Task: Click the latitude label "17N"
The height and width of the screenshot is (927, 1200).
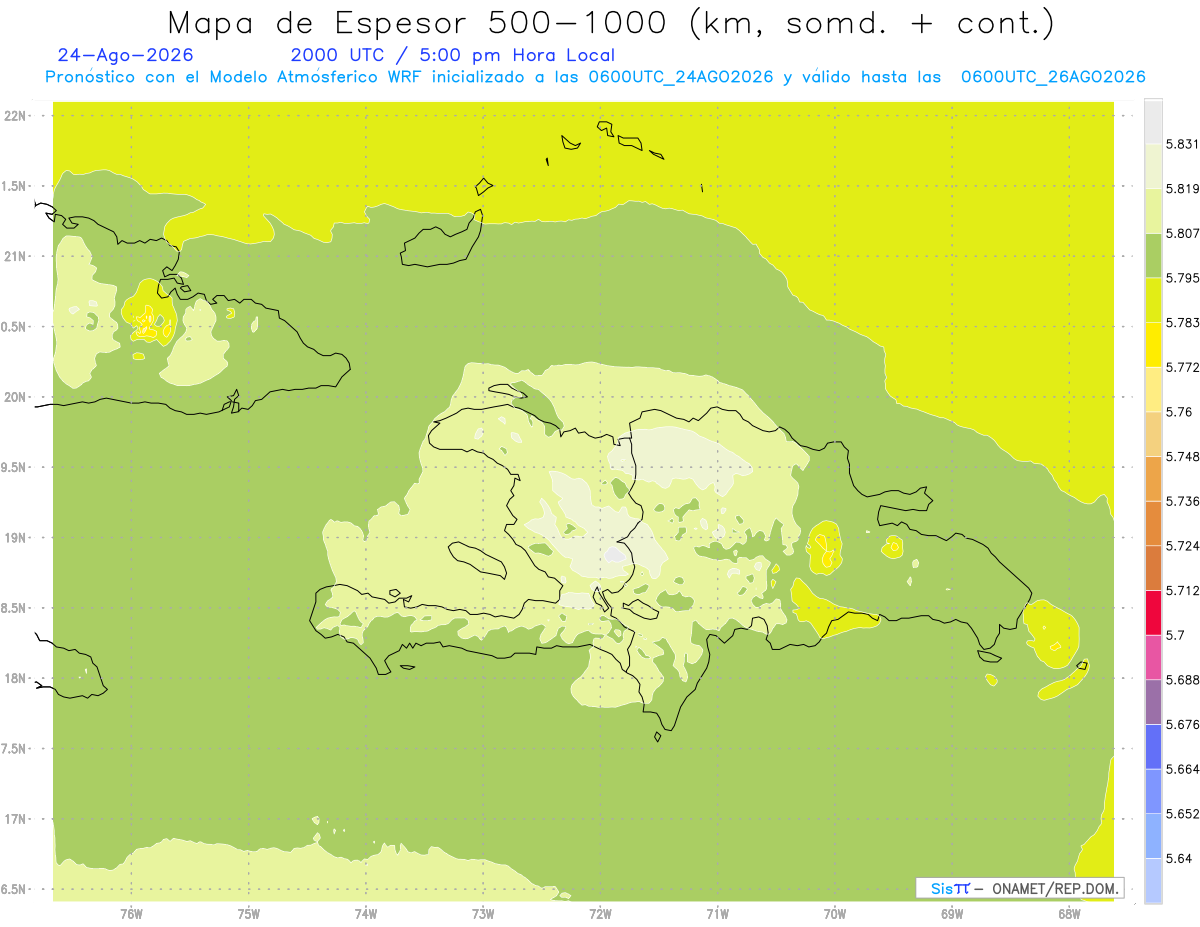Action: (16, 819)
